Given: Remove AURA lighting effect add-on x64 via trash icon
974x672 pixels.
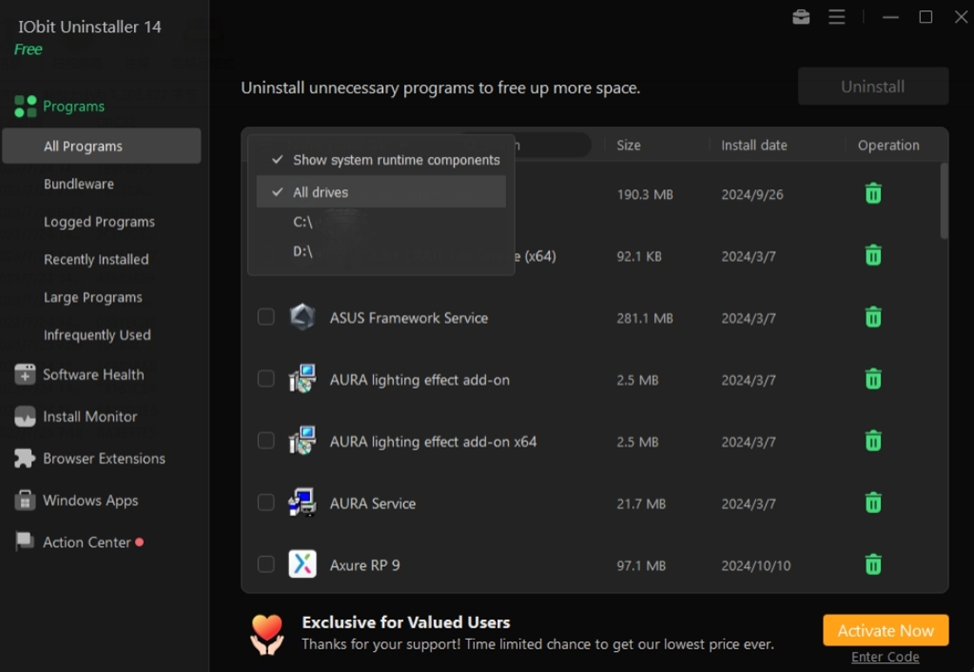Looking at the screenshot, I should click(873, 441).
